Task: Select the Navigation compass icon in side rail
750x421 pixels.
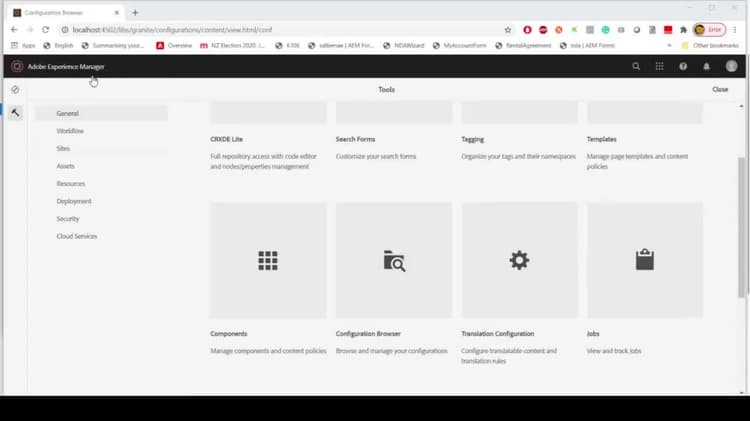Action: point(15,89)
